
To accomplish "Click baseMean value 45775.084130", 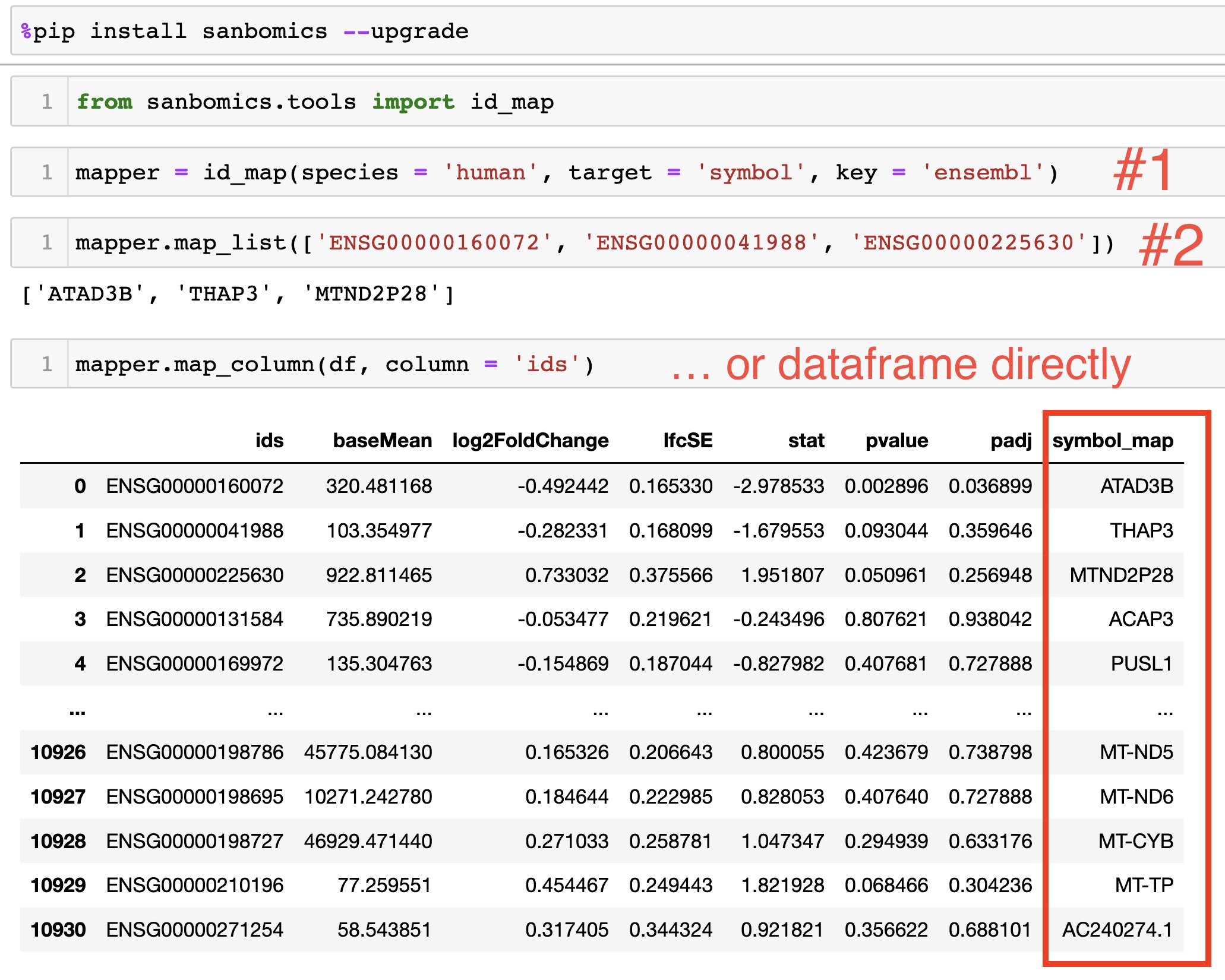I will tap(368, 752).
